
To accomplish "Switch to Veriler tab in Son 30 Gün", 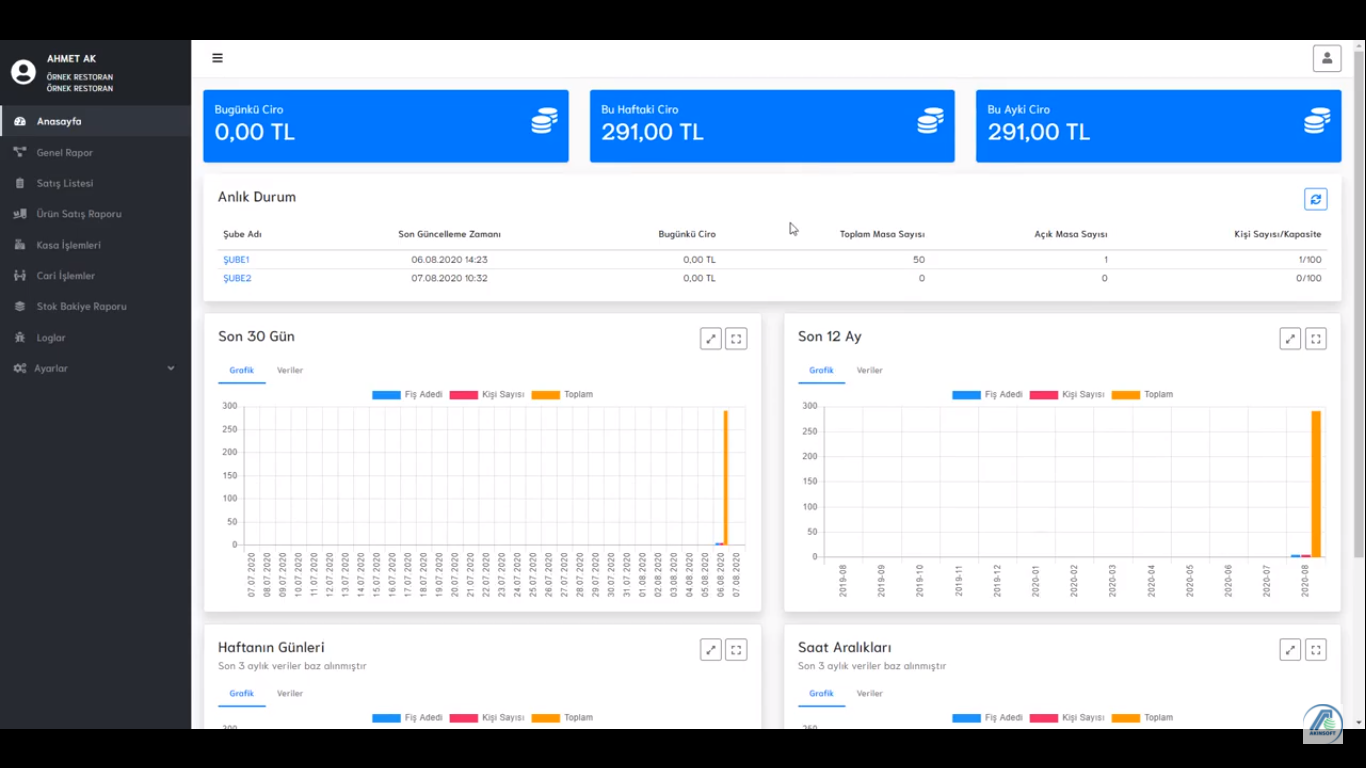I will click(x=290, y=370).
